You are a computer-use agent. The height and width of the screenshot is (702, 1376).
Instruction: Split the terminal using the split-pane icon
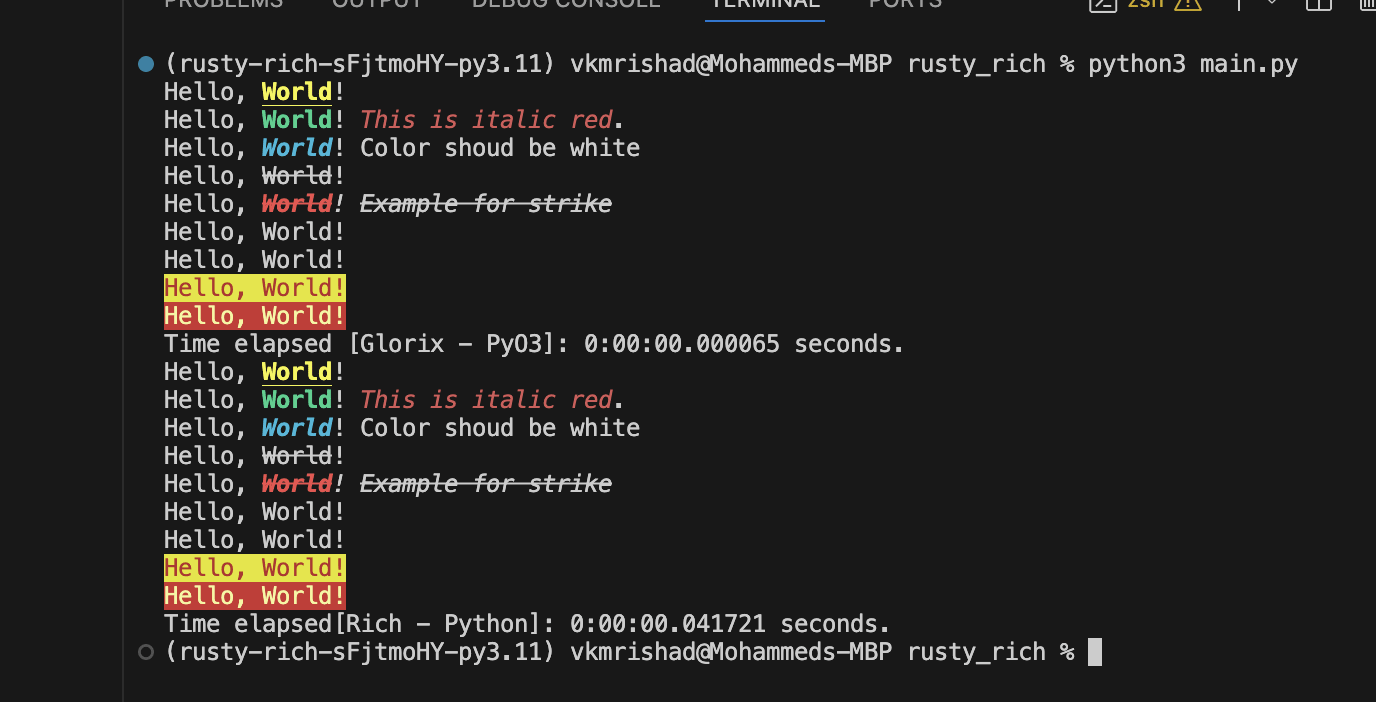pos(1318,5)
